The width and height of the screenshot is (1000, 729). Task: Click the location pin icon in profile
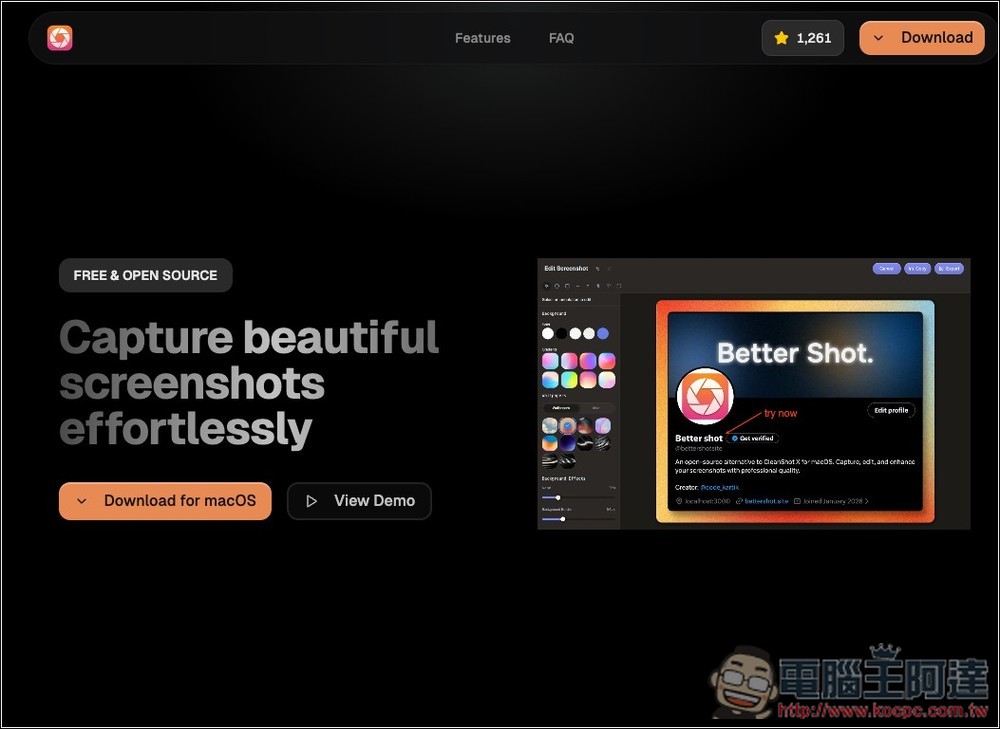tap(679, 500)
